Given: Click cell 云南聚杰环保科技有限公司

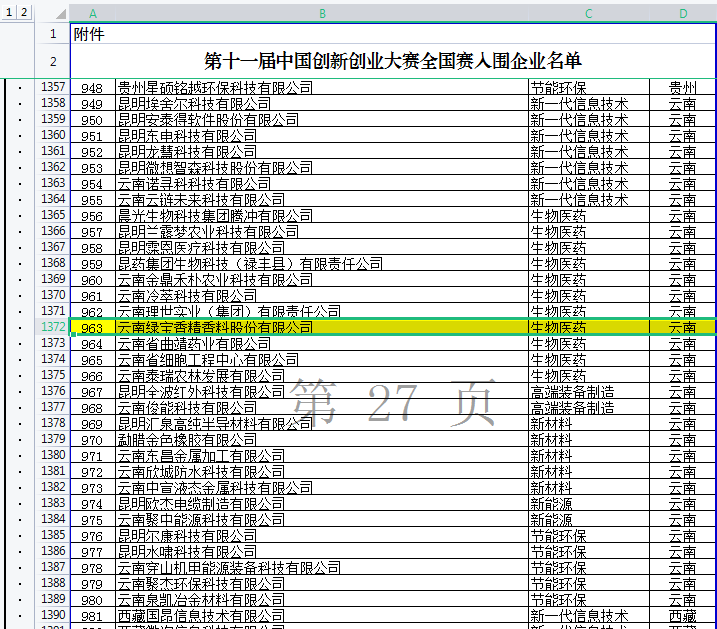Looking at the screenshot, I should coord(322,583).
